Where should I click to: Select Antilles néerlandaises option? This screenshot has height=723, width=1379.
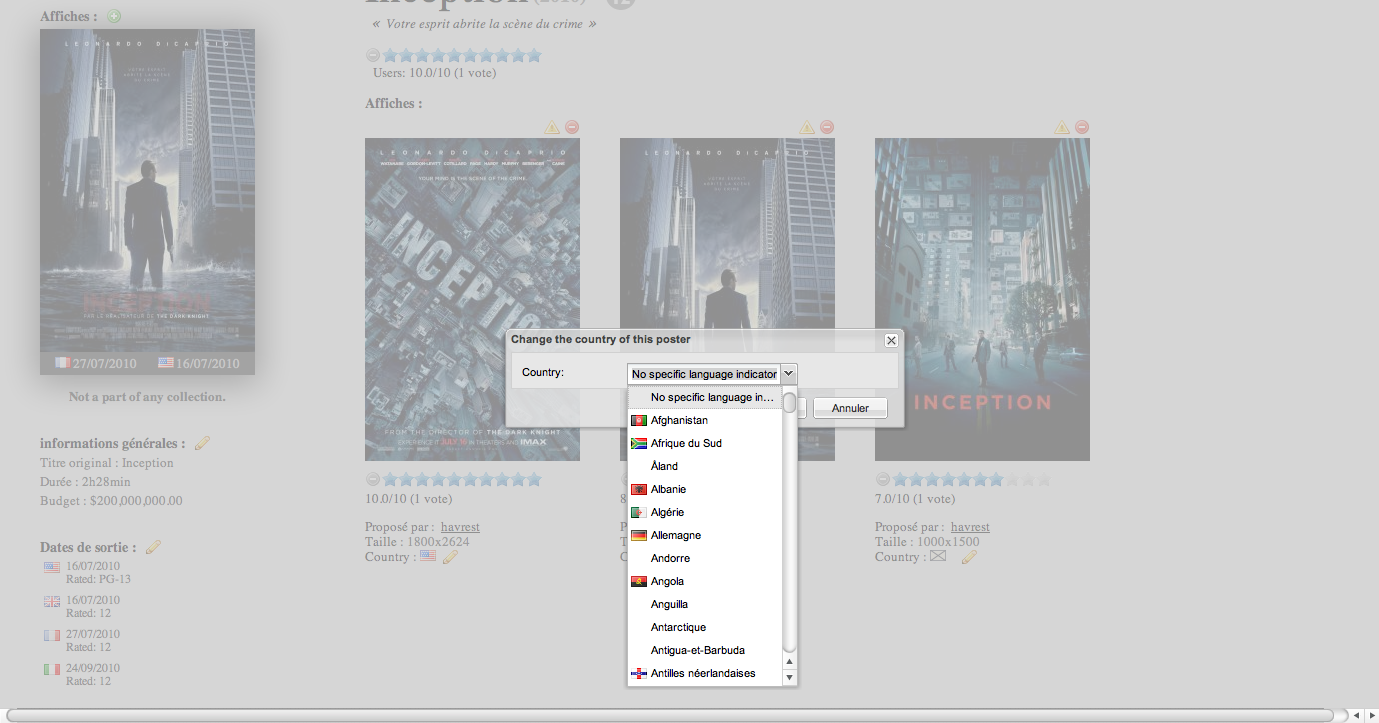704,673
